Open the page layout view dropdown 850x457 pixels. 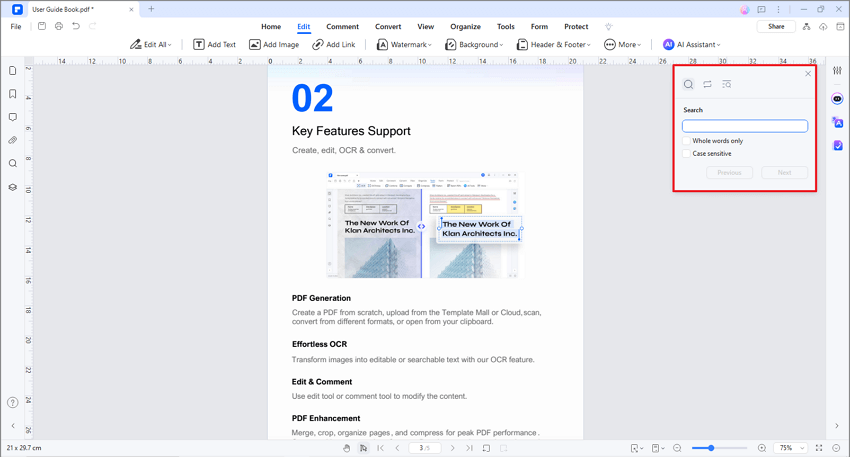tap(658, 448)
